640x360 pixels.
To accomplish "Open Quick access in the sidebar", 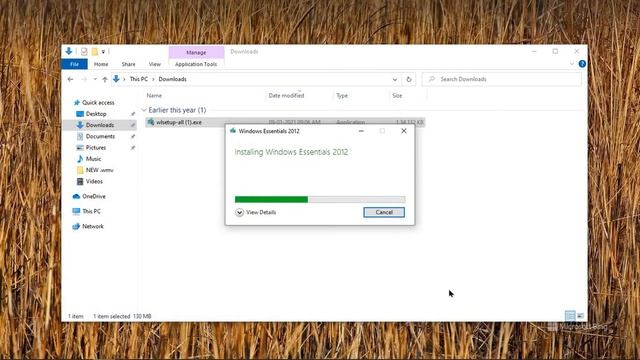I will pyautogui.click(x=98, y=102).
